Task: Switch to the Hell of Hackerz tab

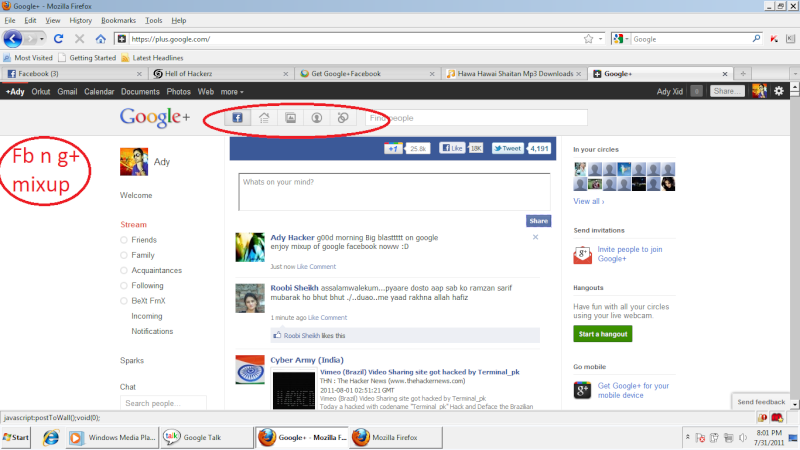Action: (x=220, y=73)
